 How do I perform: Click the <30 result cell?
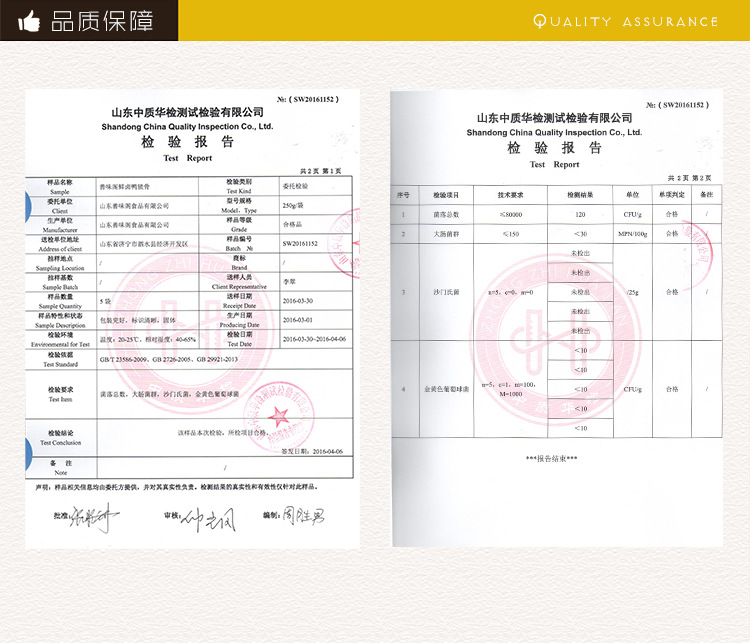(x=580, y=234)
